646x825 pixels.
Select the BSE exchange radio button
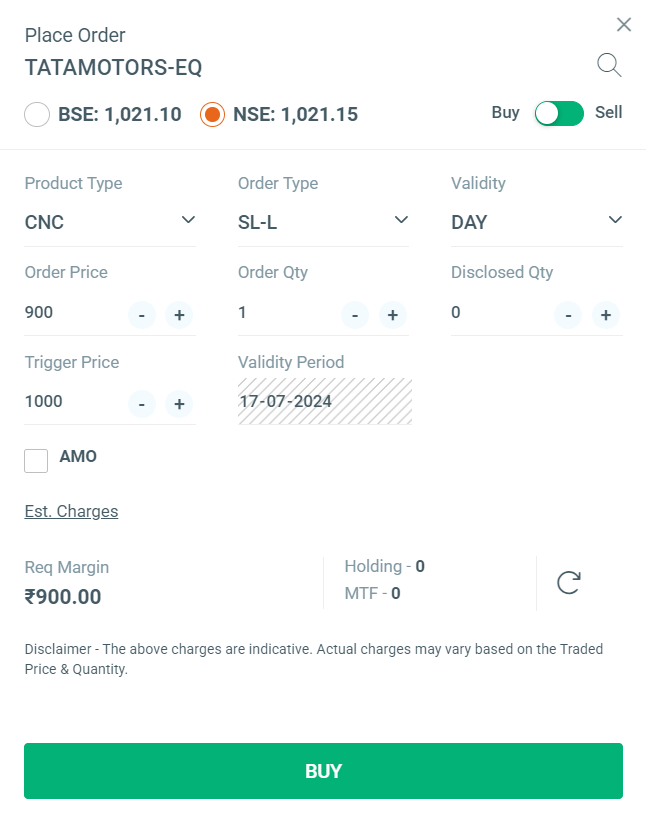(x=37, y=114)
